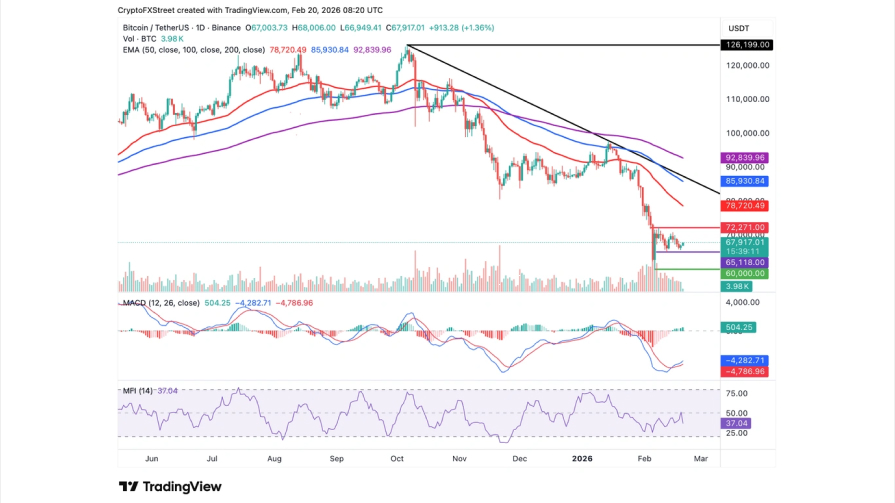Click the 2026 label on time axis
Viewport: 895px width, 503px height.
pos(581,457)
